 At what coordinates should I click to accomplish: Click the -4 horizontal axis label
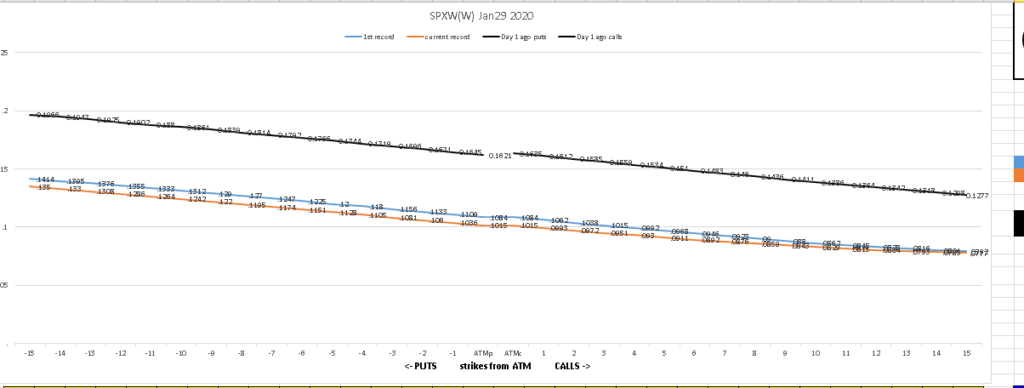(x=362, y=353)
